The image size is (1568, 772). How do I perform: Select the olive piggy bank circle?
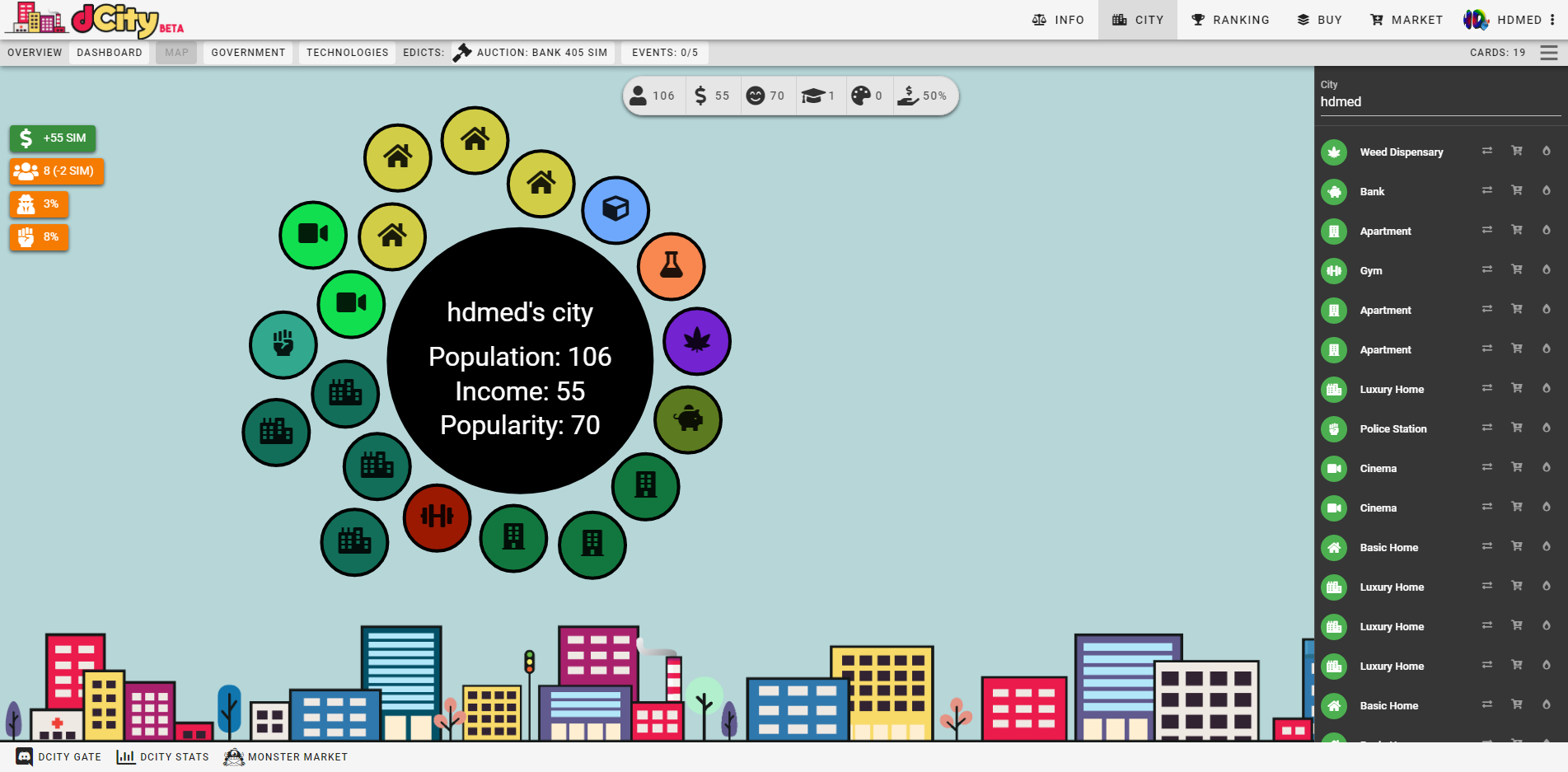(x=688, y=420)
